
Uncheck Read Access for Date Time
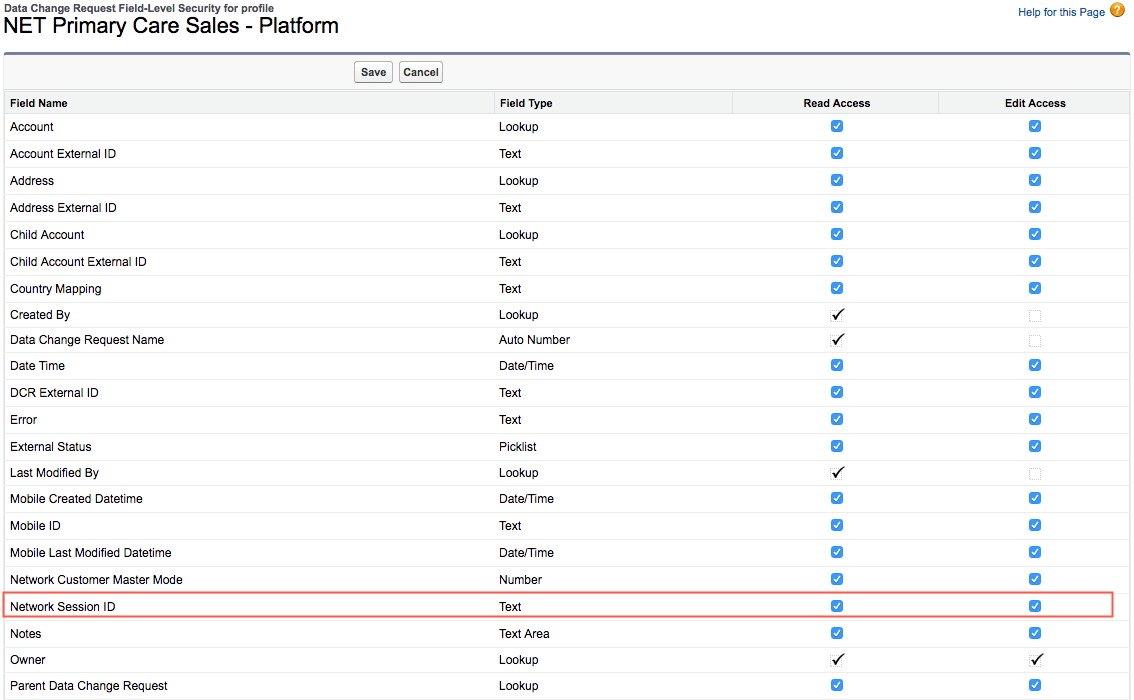click(x=837, y=365)
